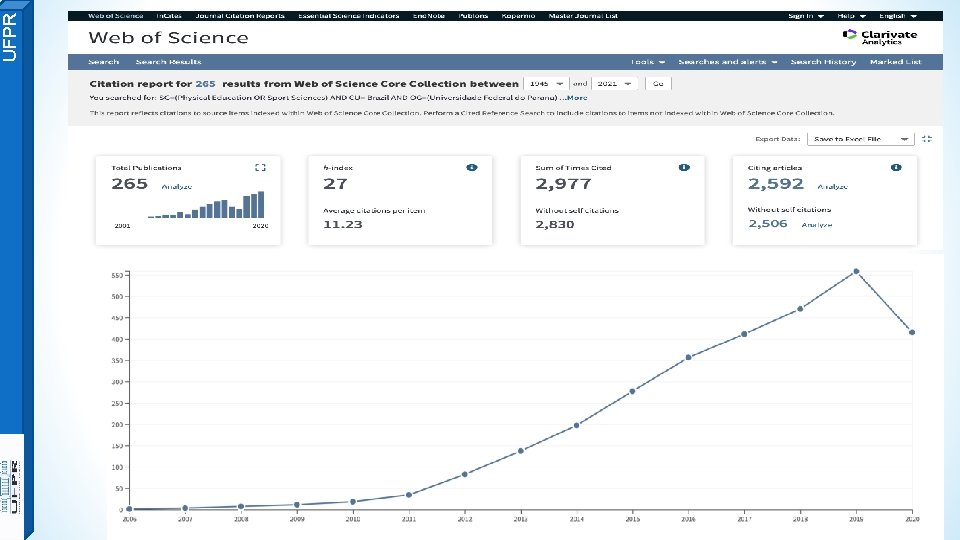
Task: Open Kopernio in top bar
Action: coord(518,16)
